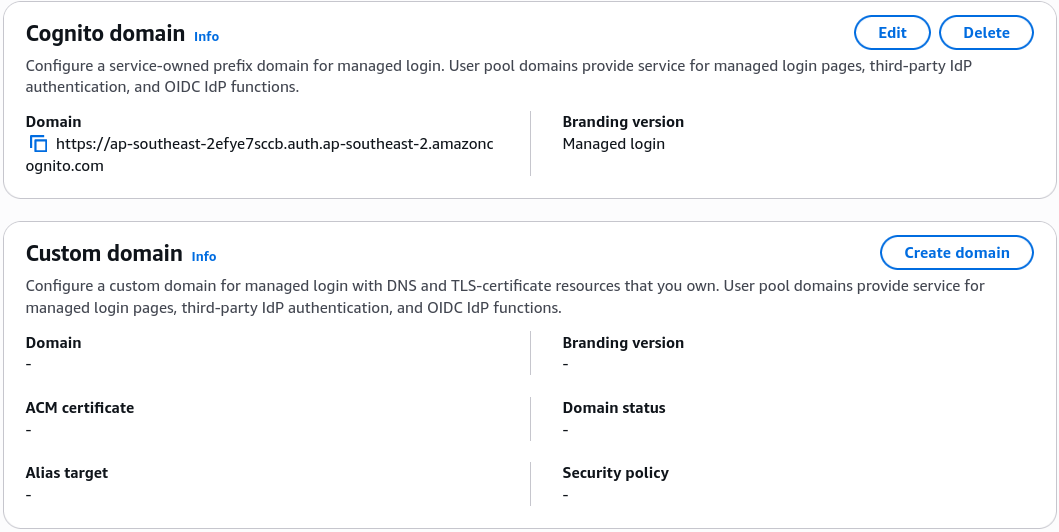Image resolution: width=1059 pixels, height=532 pixels.
Task: Click the Custom domain section 'Domain' label
Action: (53, 343)
